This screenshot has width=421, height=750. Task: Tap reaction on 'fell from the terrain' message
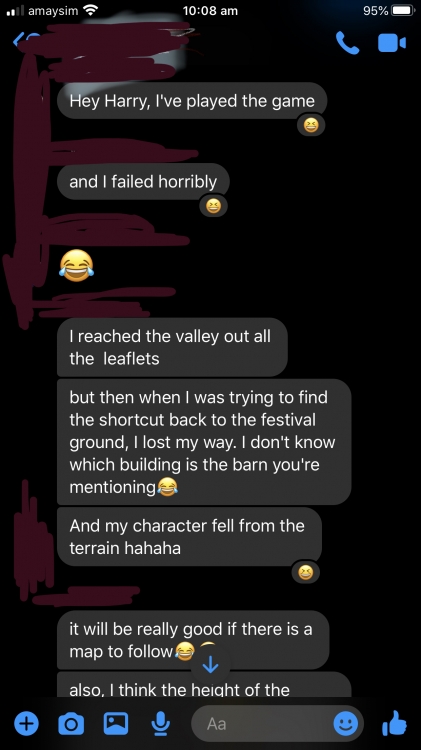[x=305, y=573]
